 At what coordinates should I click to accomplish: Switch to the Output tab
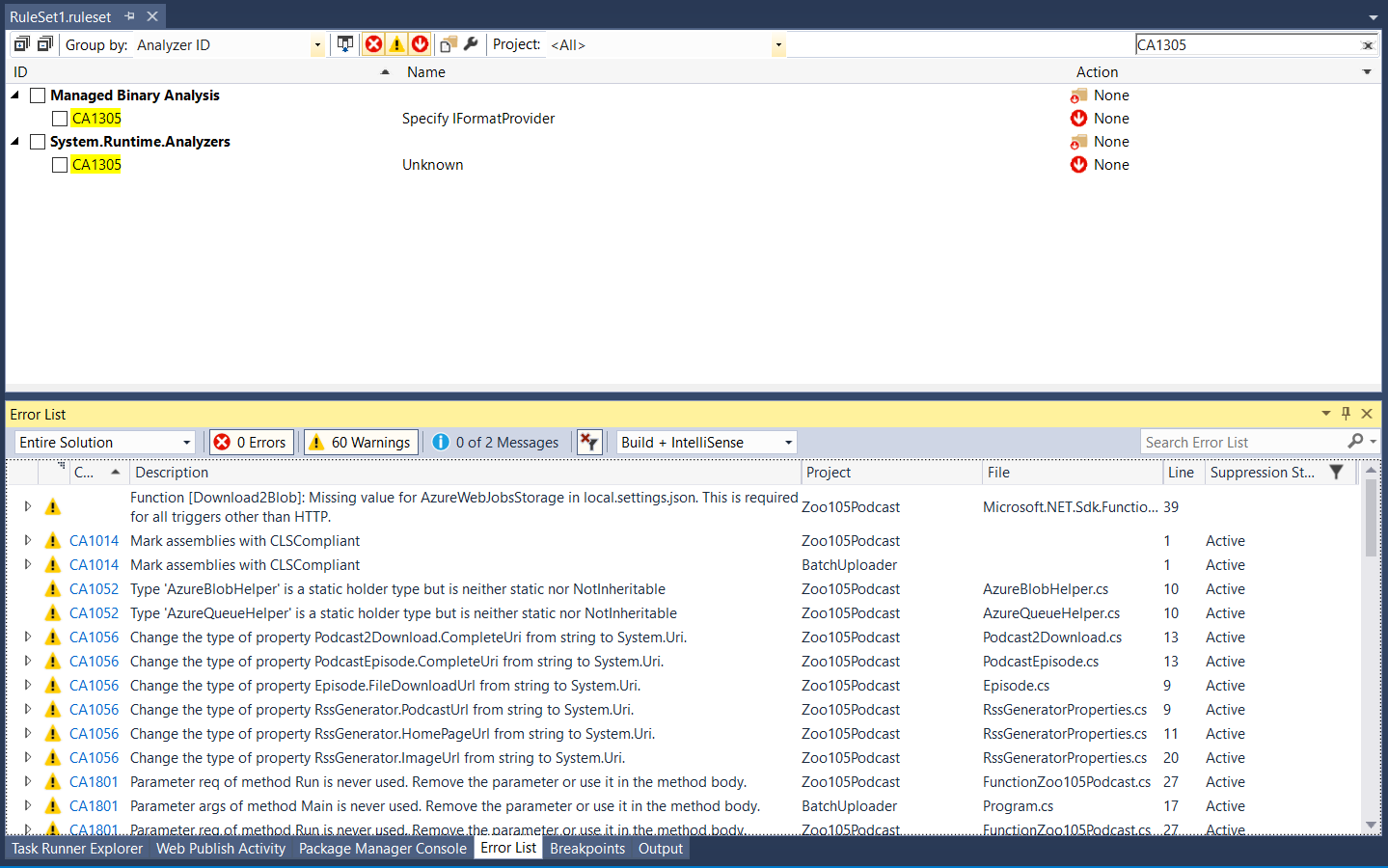[x=660, y=849]
